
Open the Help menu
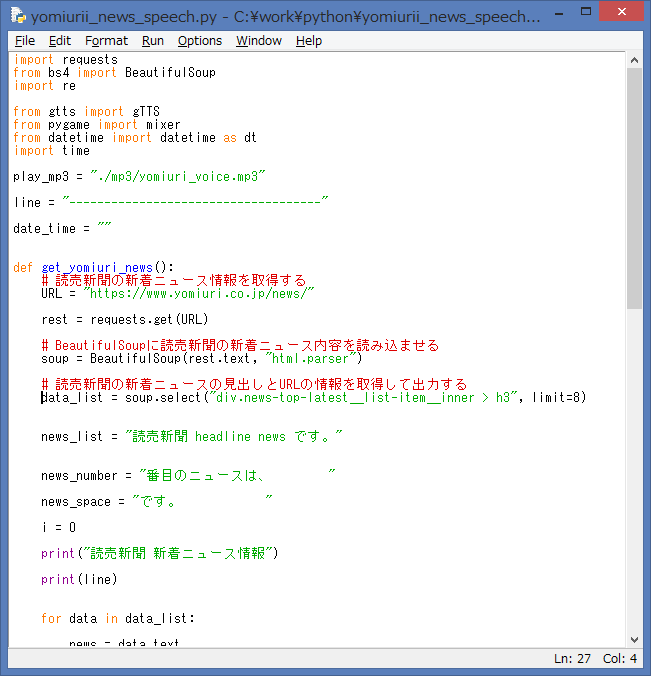tap(309, 41)
